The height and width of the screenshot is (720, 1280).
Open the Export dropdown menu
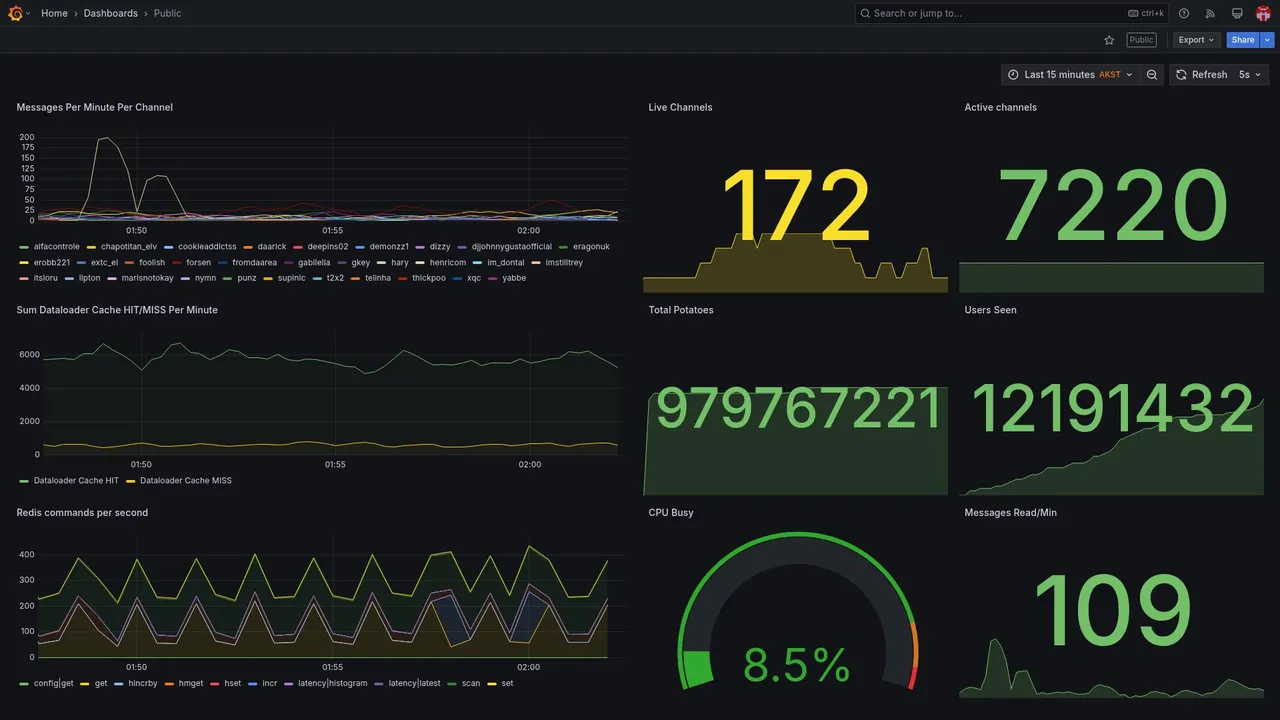[1196, 40]
